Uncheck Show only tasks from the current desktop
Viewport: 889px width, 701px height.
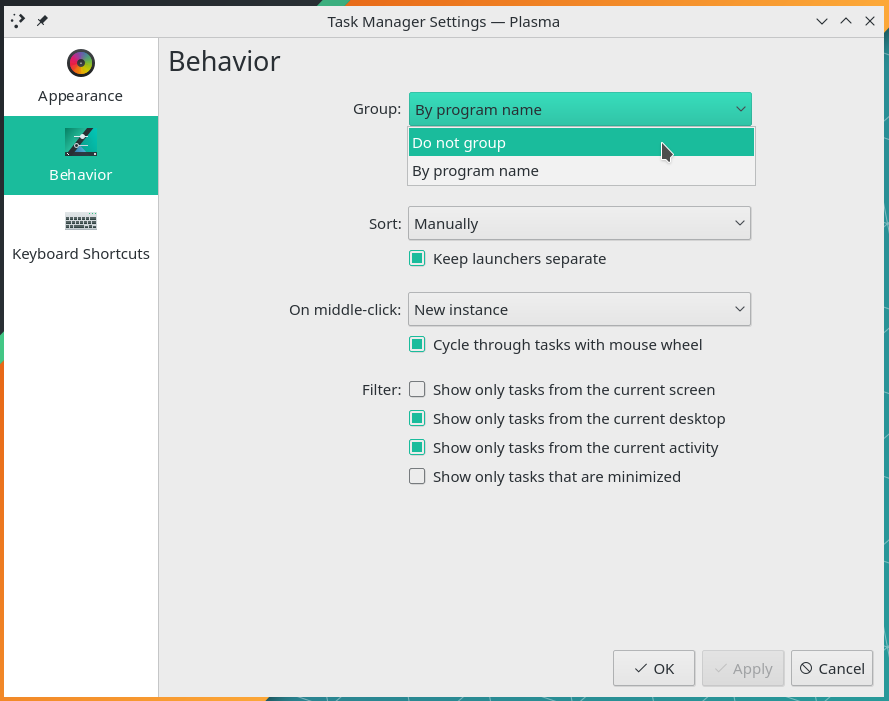[417, 419]
